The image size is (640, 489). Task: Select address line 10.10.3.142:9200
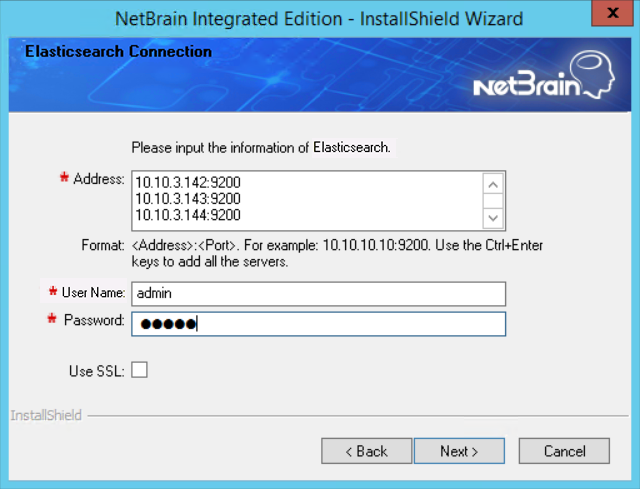pos(188,182)
